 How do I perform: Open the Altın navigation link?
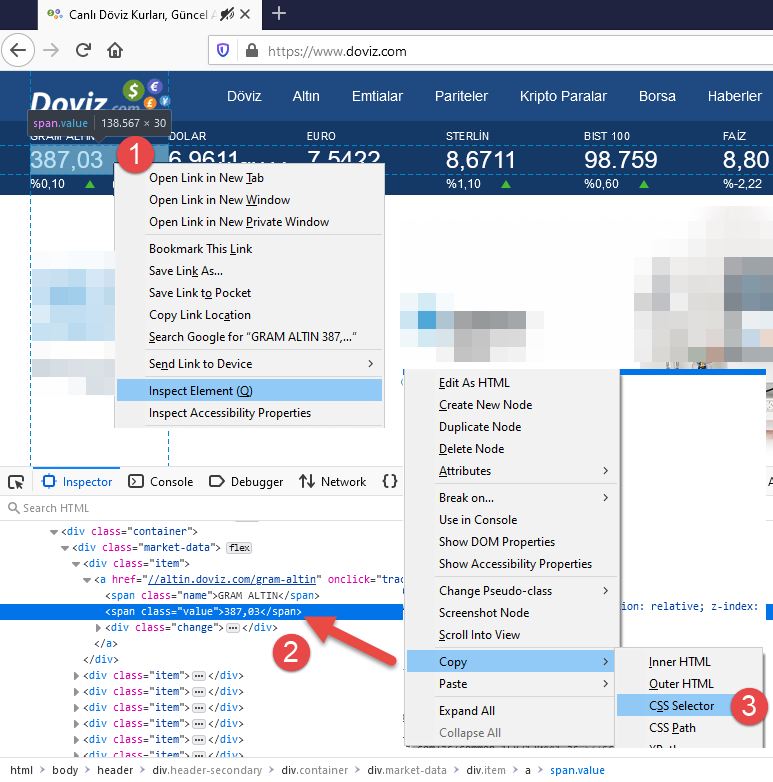click(306, 96)
